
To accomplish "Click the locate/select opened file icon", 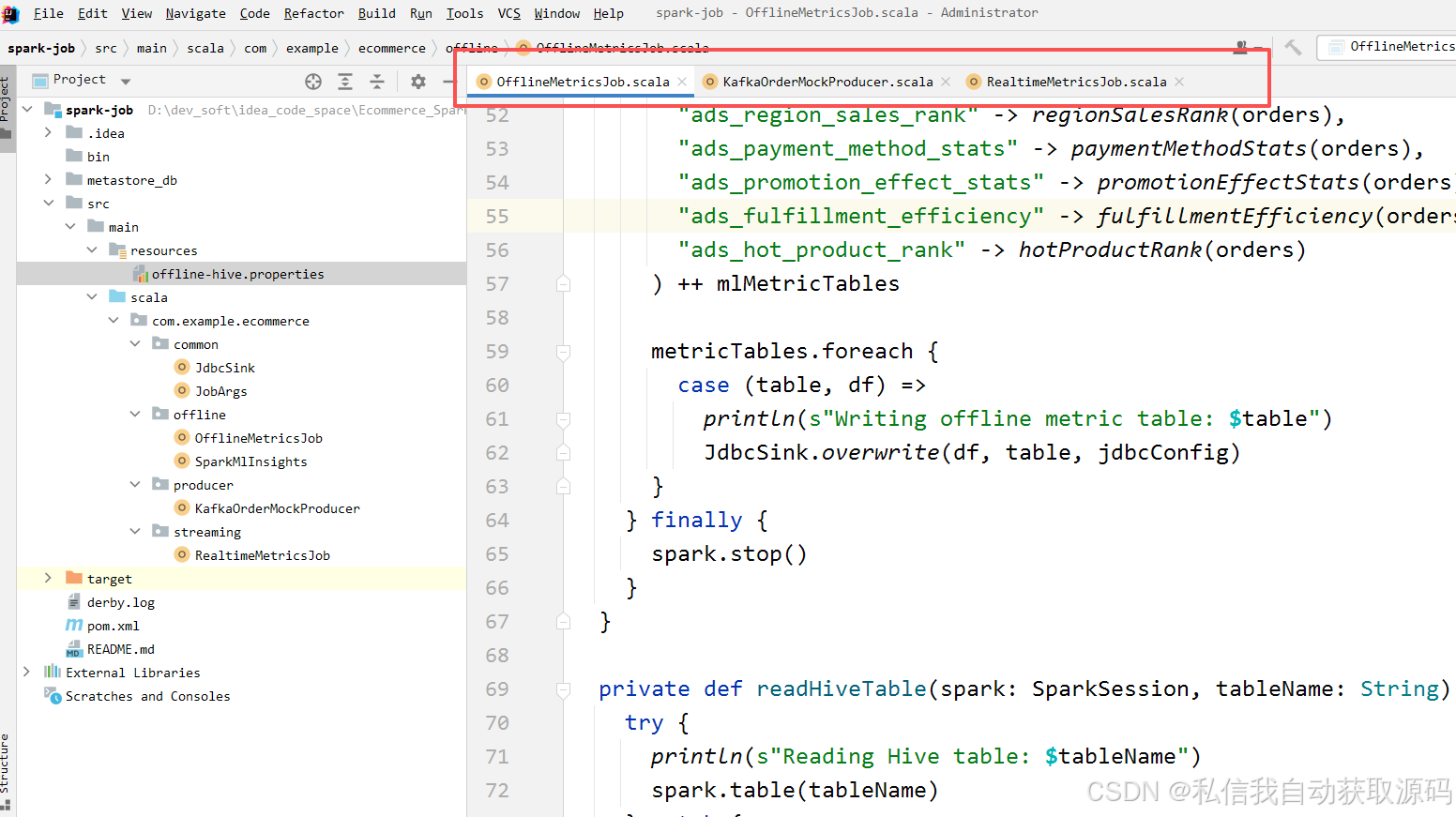I will coord(313,82).
